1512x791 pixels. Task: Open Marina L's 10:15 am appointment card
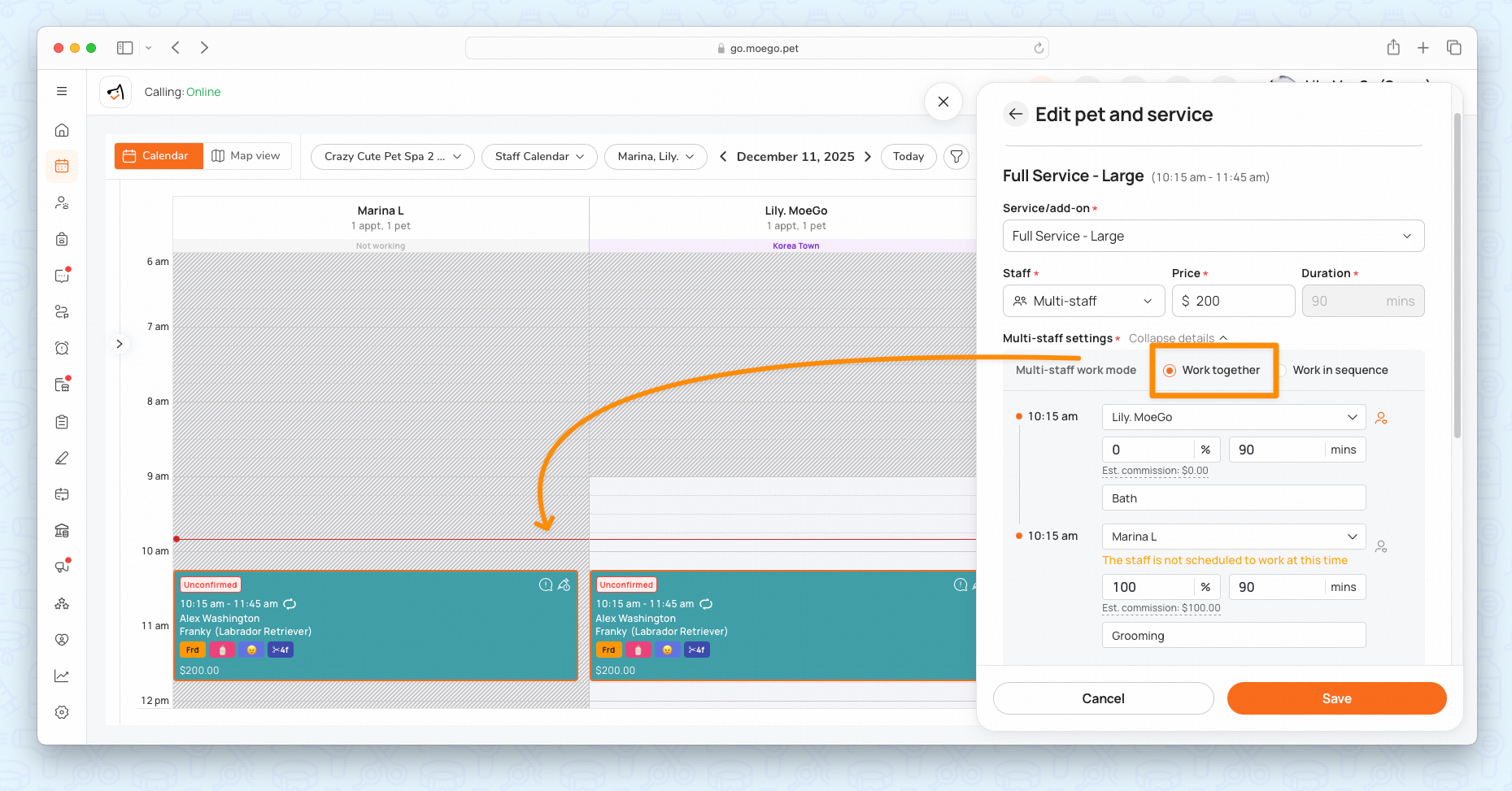click(376, 625)
